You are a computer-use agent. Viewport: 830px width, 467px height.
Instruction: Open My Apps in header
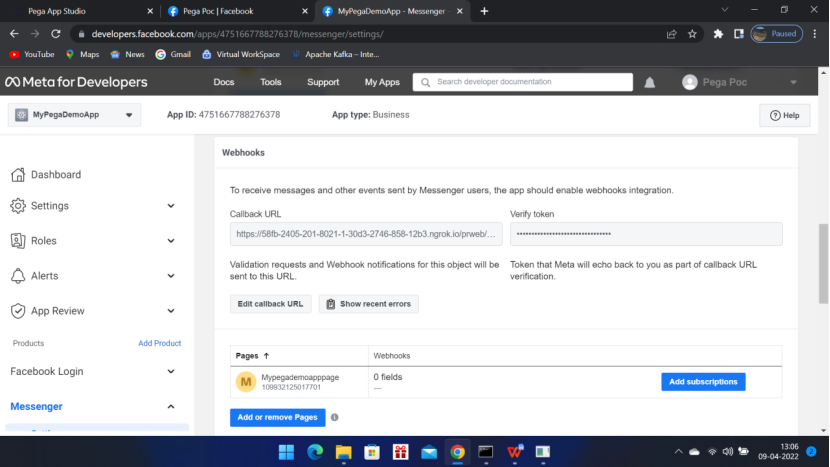382,82
